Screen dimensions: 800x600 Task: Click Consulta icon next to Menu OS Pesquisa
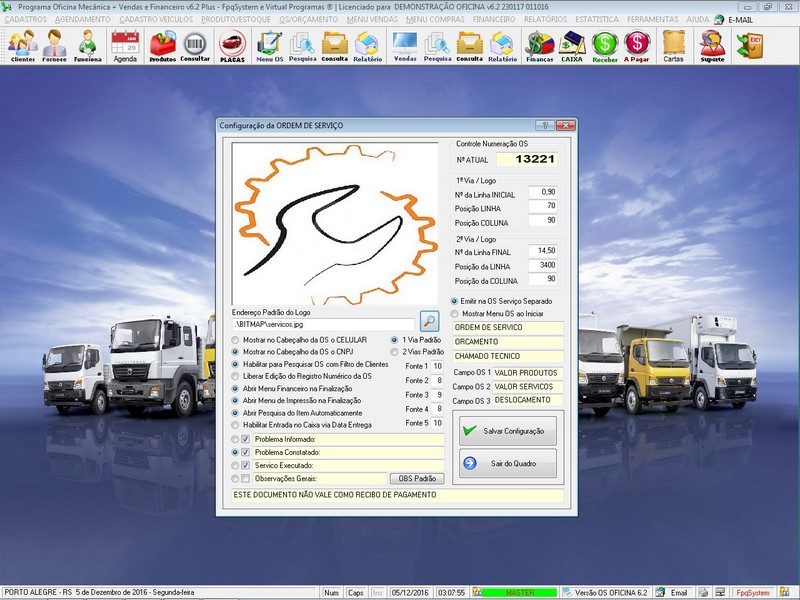coord(335,46)
